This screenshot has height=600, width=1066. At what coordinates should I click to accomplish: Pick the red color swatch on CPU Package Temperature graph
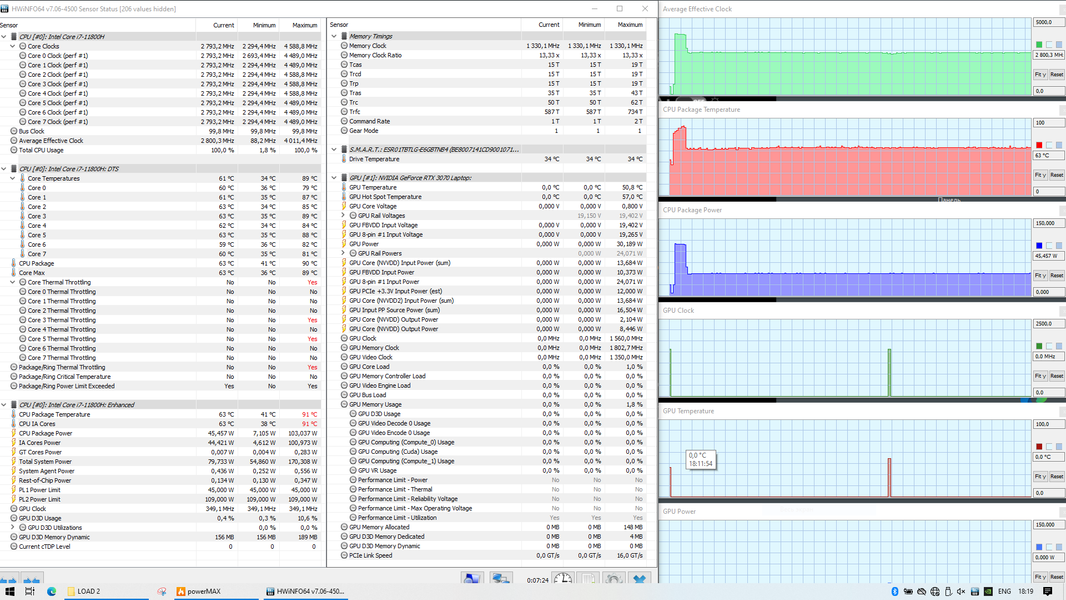click(1039, 145)
